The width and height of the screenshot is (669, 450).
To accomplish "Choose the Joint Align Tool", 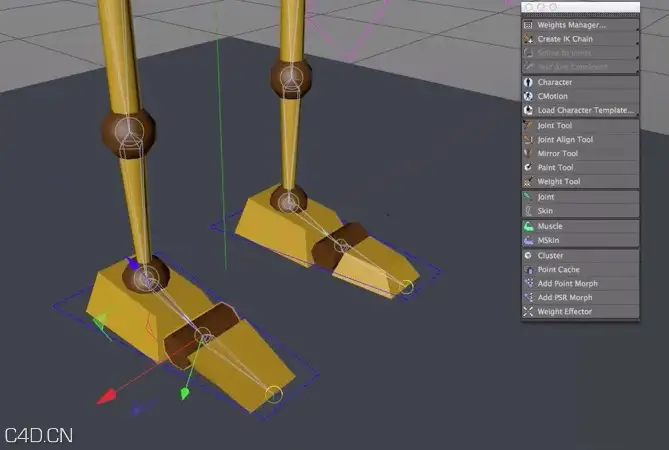I will pyautogui.click(x=580, y=140).
